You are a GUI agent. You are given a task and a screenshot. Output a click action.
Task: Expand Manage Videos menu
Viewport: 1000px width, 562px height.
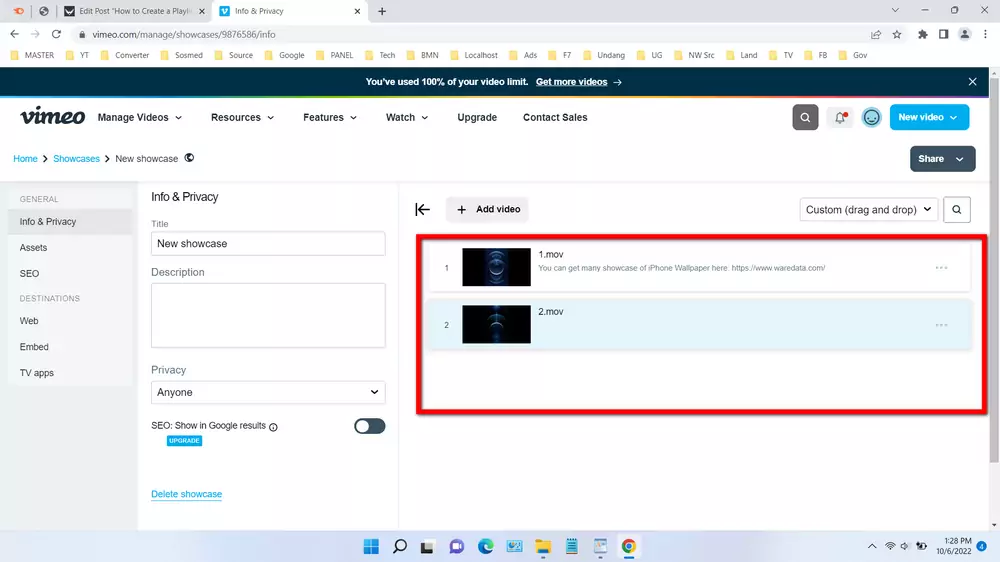(140, 117)
